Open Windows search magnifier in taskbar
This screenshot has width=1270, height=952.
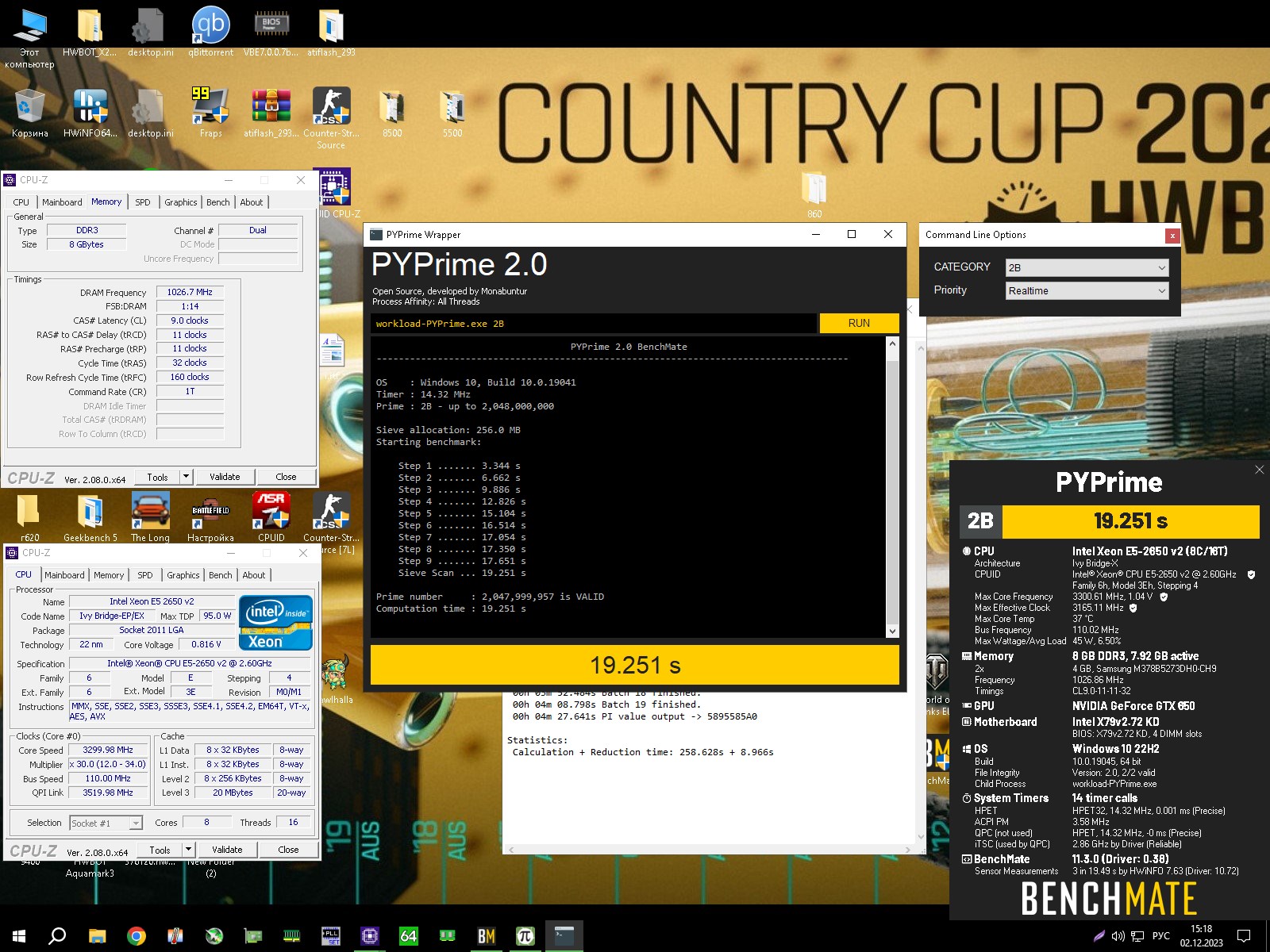pos(57,936)
